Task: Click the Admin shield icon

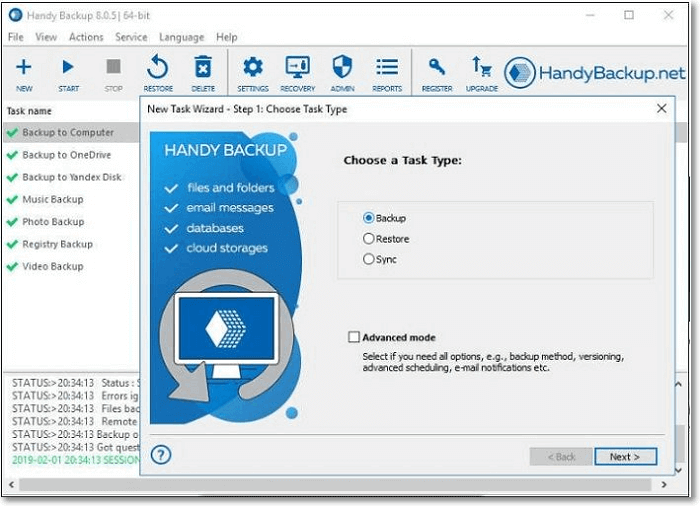Action: coord(342,68)
